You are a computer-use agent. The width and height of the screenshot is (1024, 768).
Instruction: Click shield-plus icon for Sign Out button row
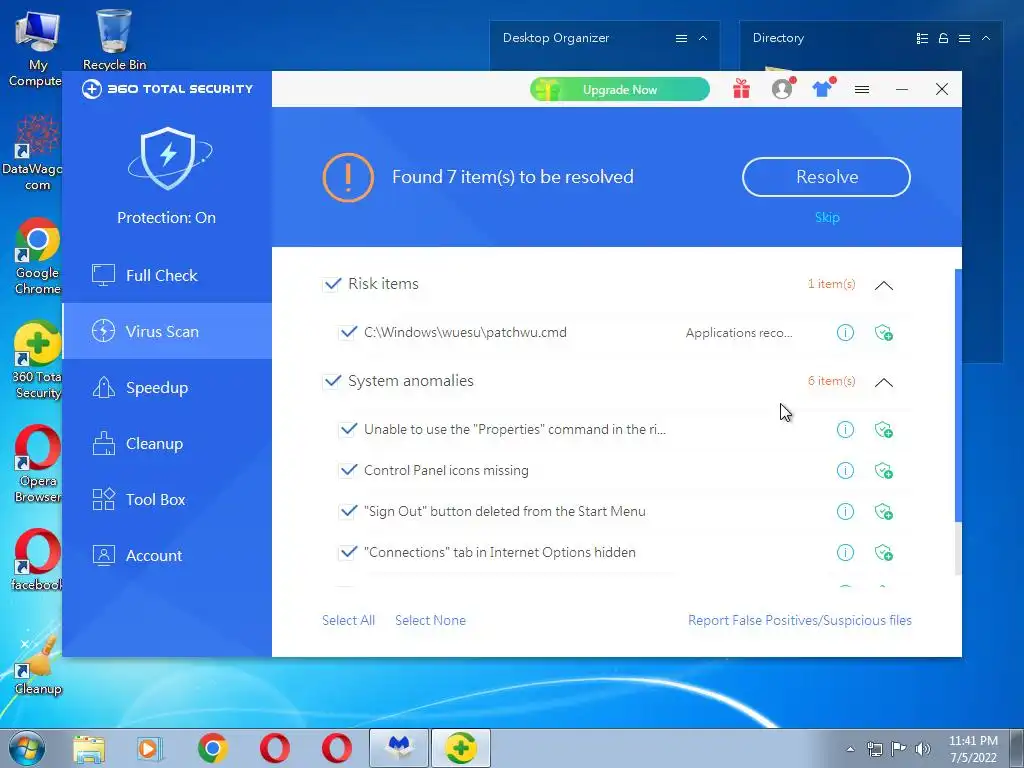[884, 511]
